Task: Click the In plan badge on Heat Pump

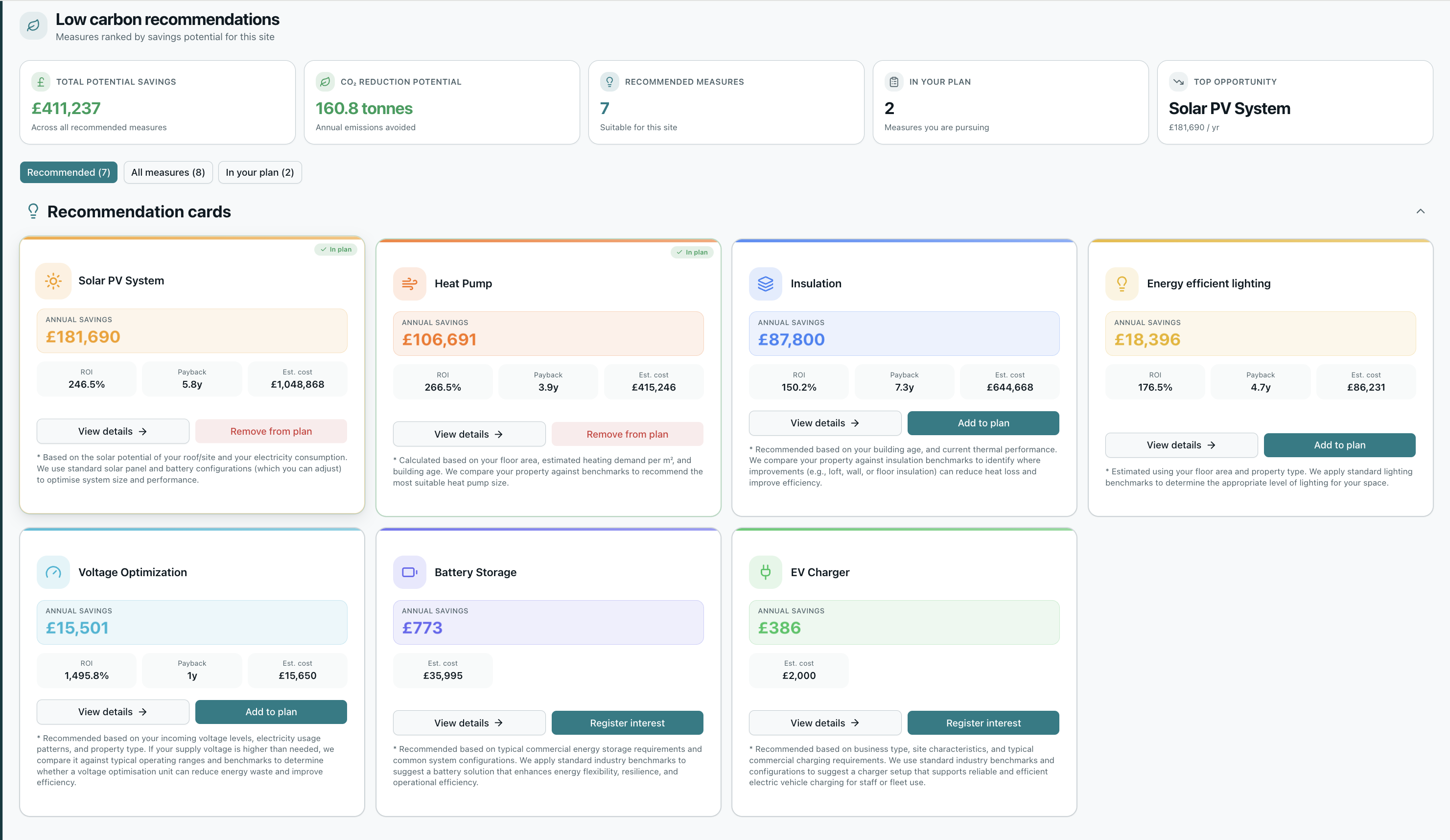Action: pos(692,253)
